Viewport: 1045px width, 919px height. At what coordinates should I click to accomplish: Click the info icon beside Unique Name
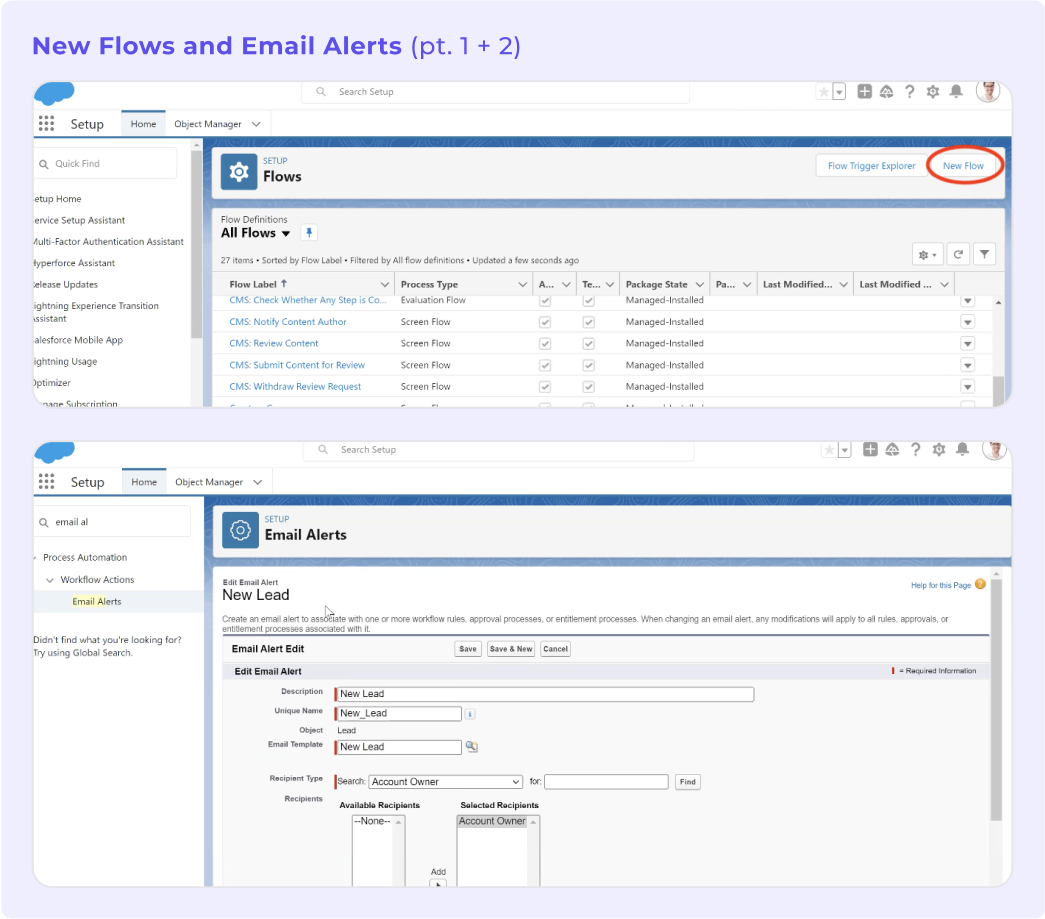click(470, 714)
